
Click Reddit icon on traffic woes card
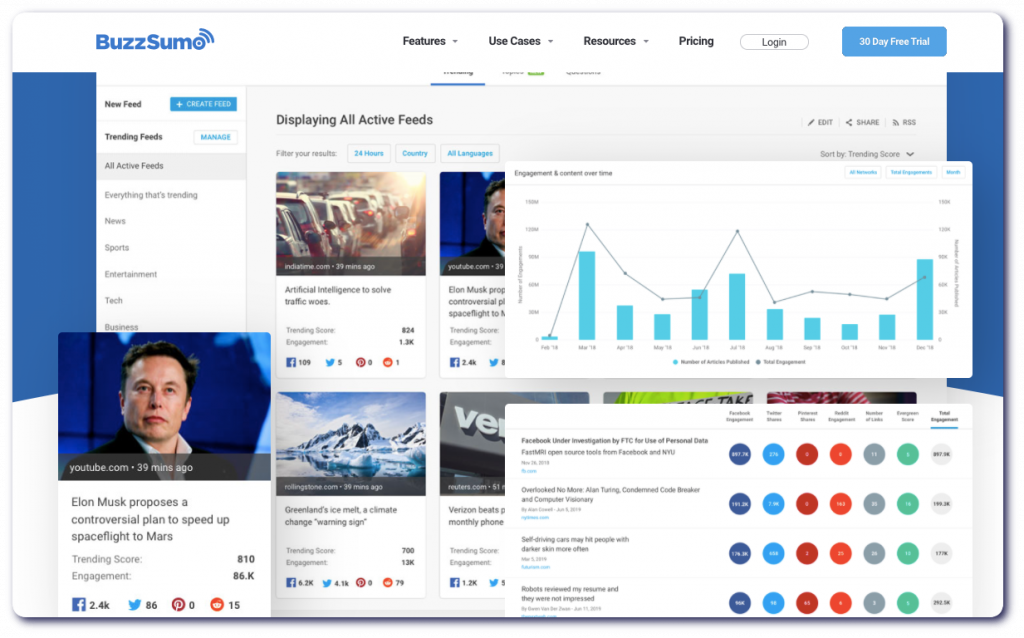click(387, 362)
